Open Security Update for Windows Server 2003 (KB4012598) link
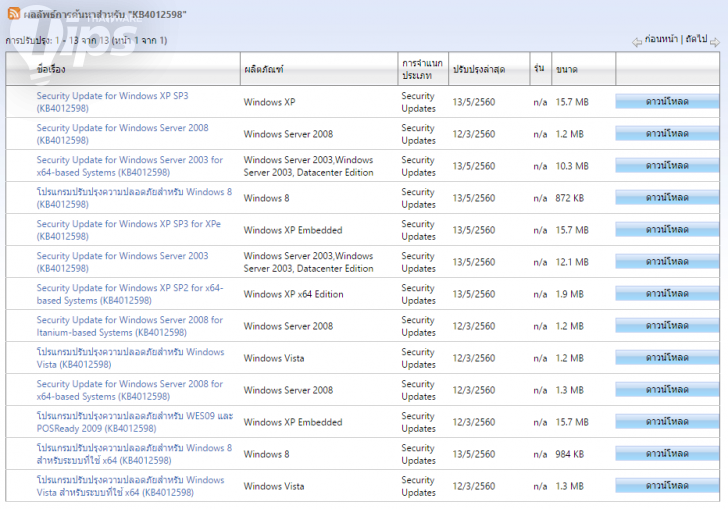This screenshot has width=728, height=509. point(123,262)
